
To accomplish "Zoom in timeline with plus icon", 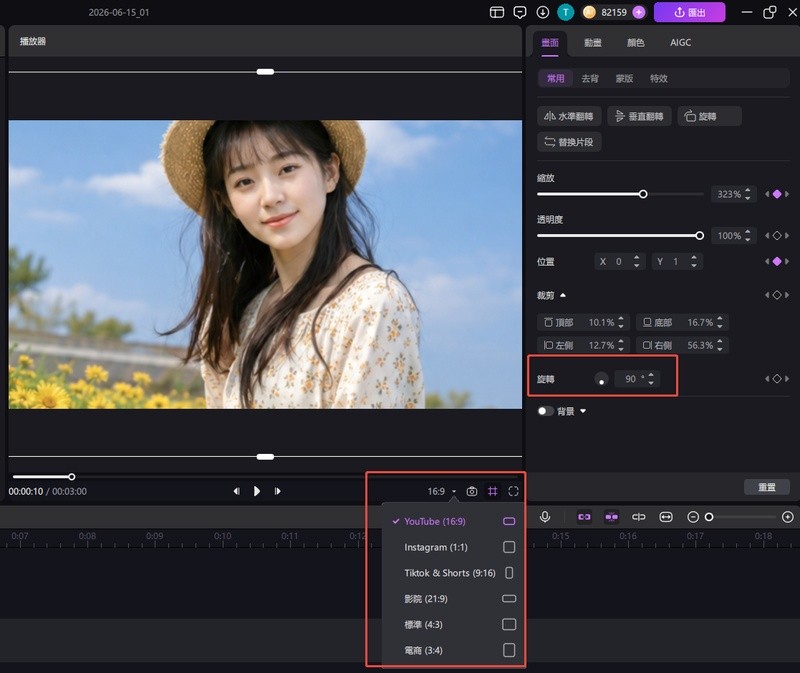I will (x=787, y=517).
